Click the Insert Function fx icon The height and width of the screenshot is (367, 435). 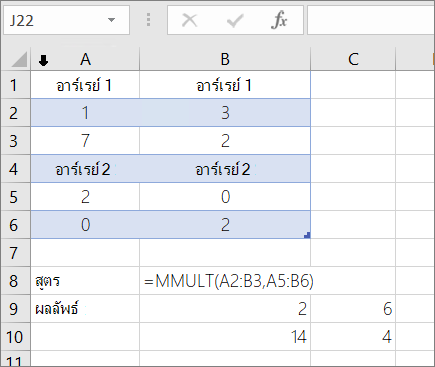tap(279, 20)
